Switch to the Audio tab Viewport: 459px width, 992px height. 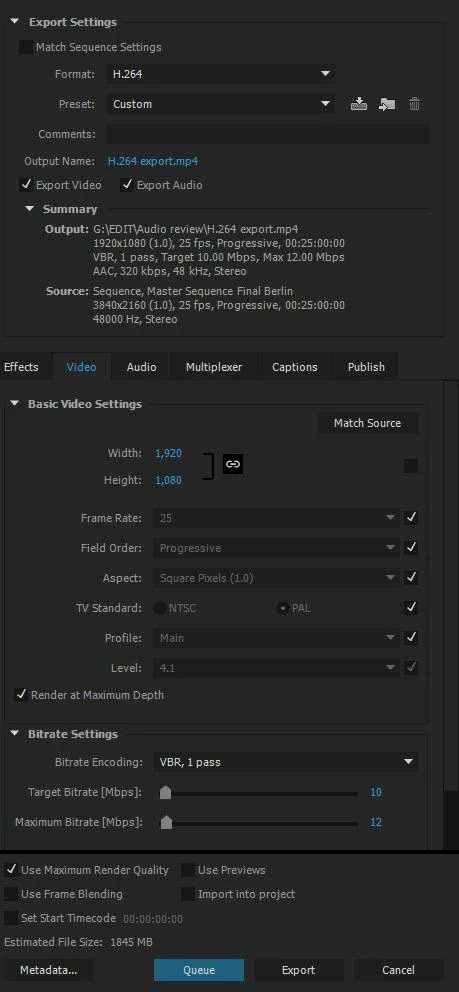click(142, 367)
